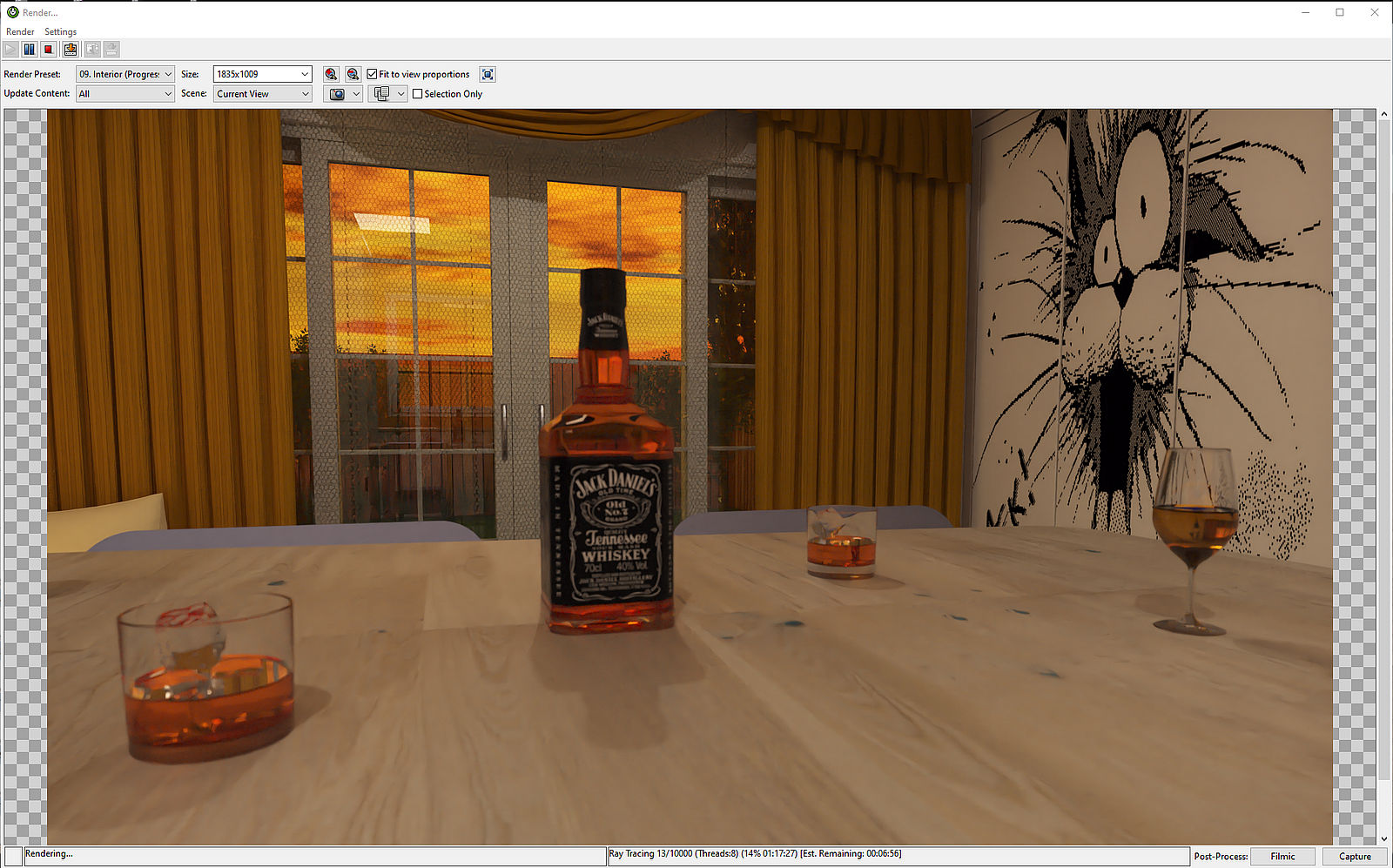Viewport: 1393px width, 868px height.
Task: Toggle Fit to view proportions checkbox
Action: (372, 74)
